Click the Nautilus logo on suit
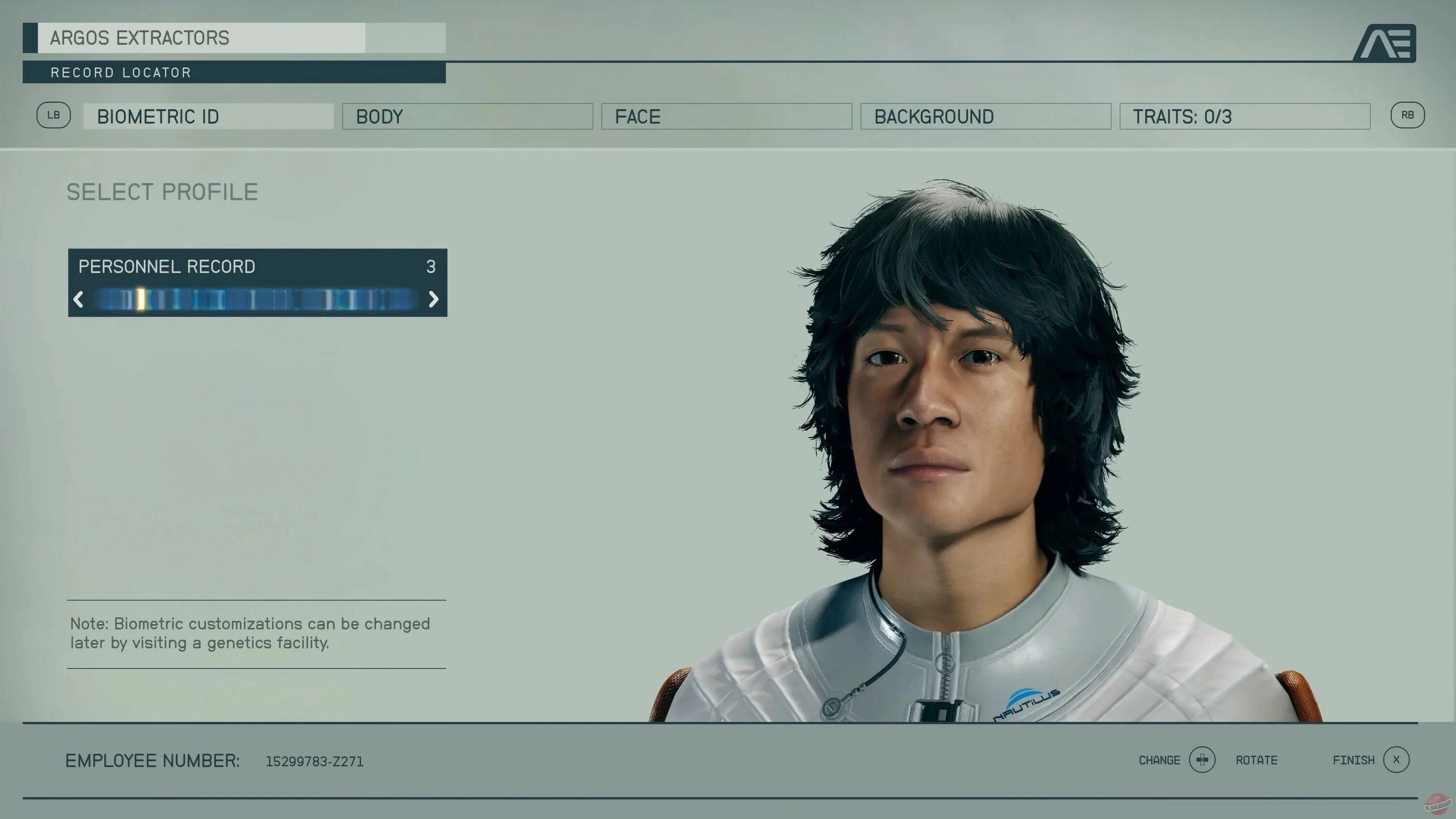Screen dimensions: 1456x819 click(1026, 703)
